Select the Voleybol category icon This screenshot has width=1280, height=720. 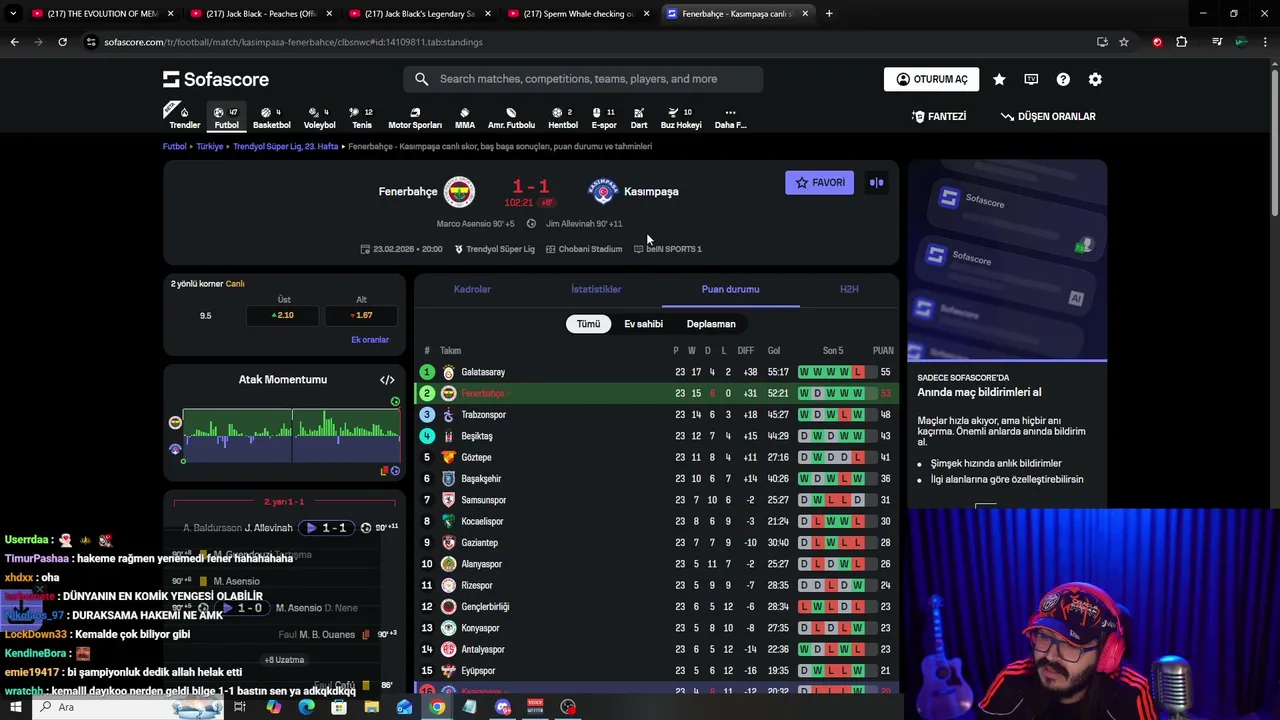[319, 117]
